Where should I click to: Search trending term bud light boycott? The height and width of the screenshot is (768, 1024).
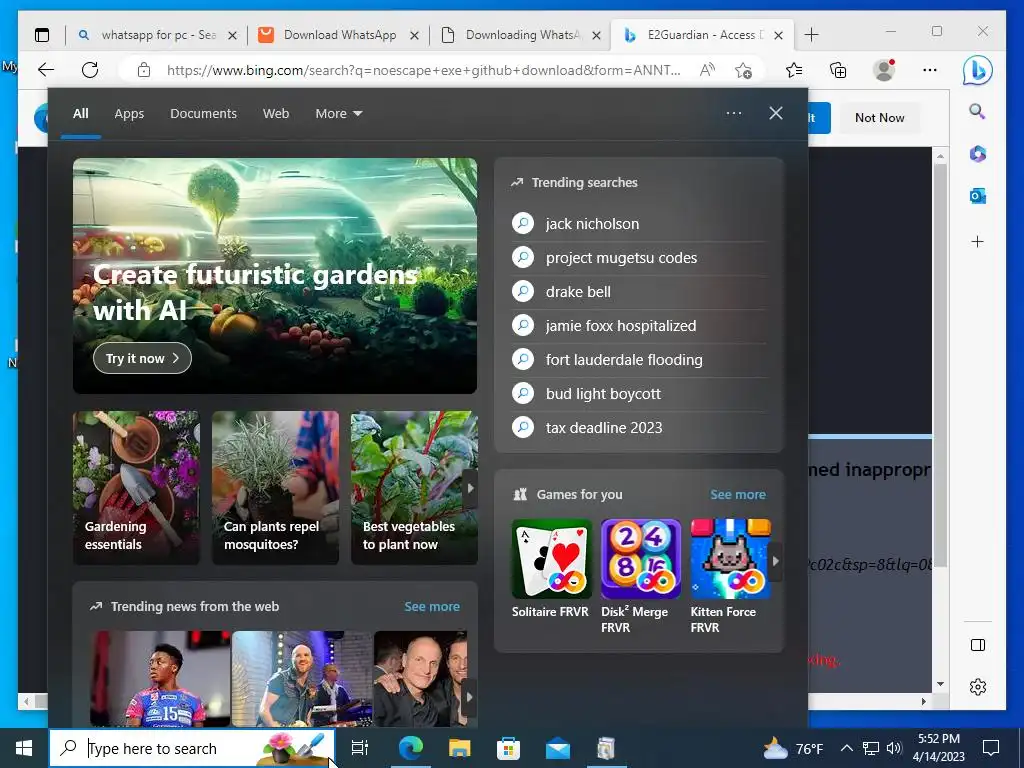tap(639, 394)
